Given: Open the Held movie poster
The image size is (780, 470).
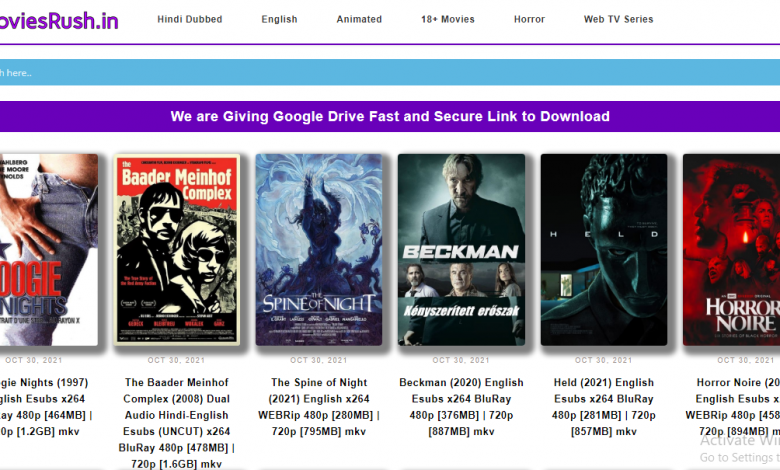Looking at the screenshot, I should pyautogui.click(x=604, y=250).
